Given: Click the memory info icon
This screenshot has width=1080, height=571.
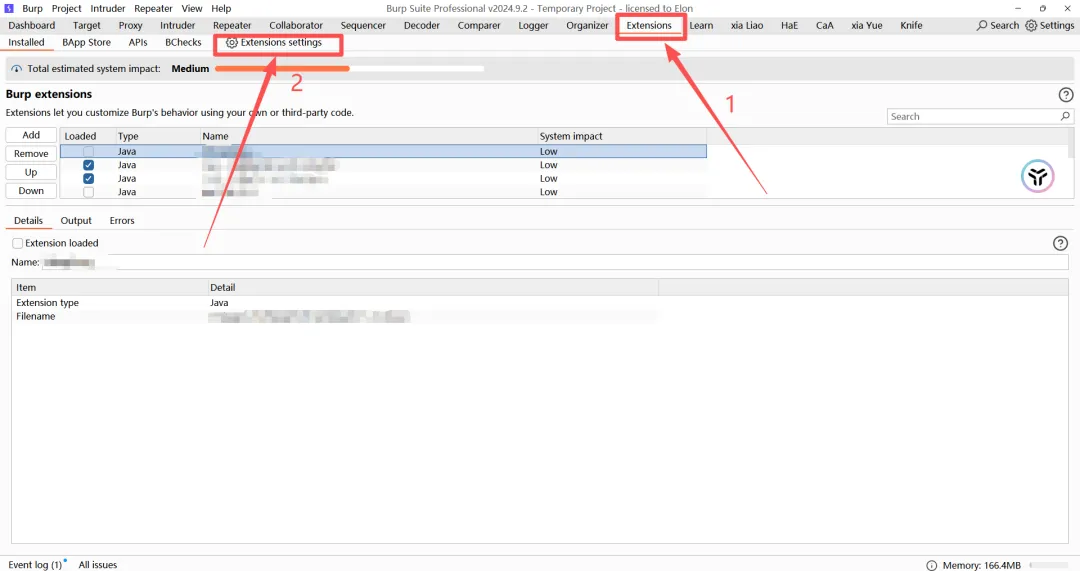Looking at the screenshot, I should tap(931, 565).
